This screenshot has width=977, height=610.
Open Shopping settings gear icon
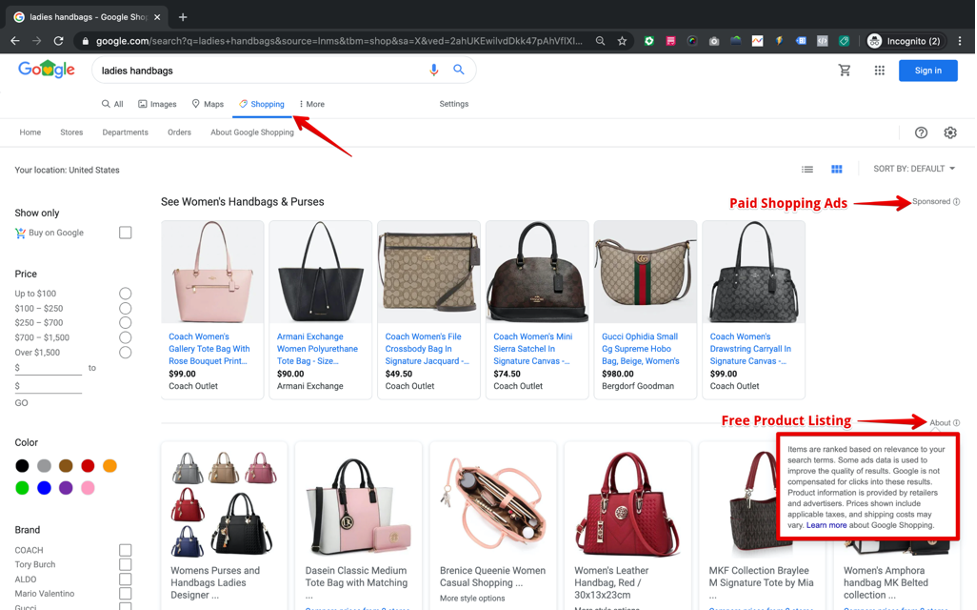(x=950, y=133)
